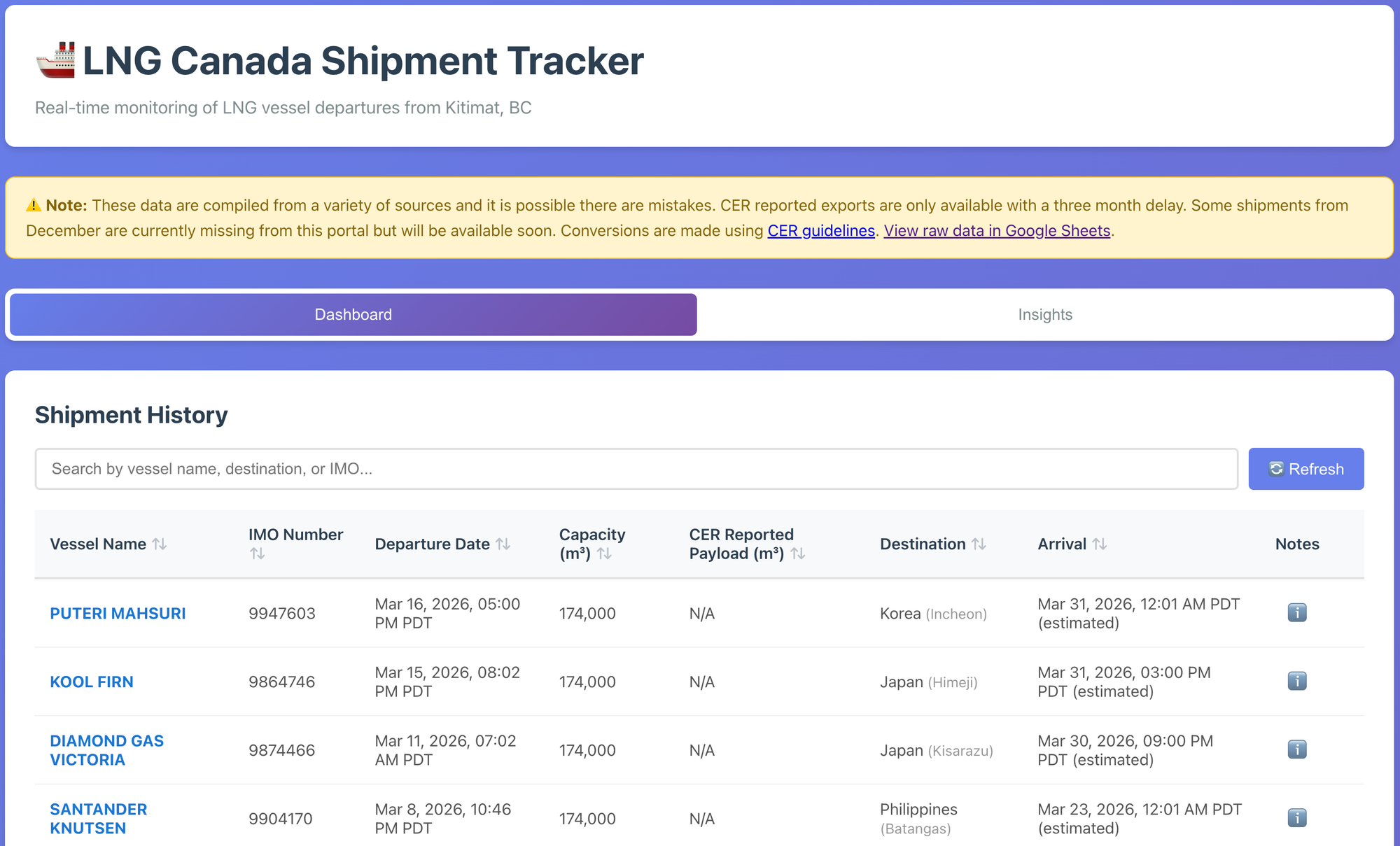
Task: Sort by Vessel Name column arrows
Action: [x=160, y=544]
